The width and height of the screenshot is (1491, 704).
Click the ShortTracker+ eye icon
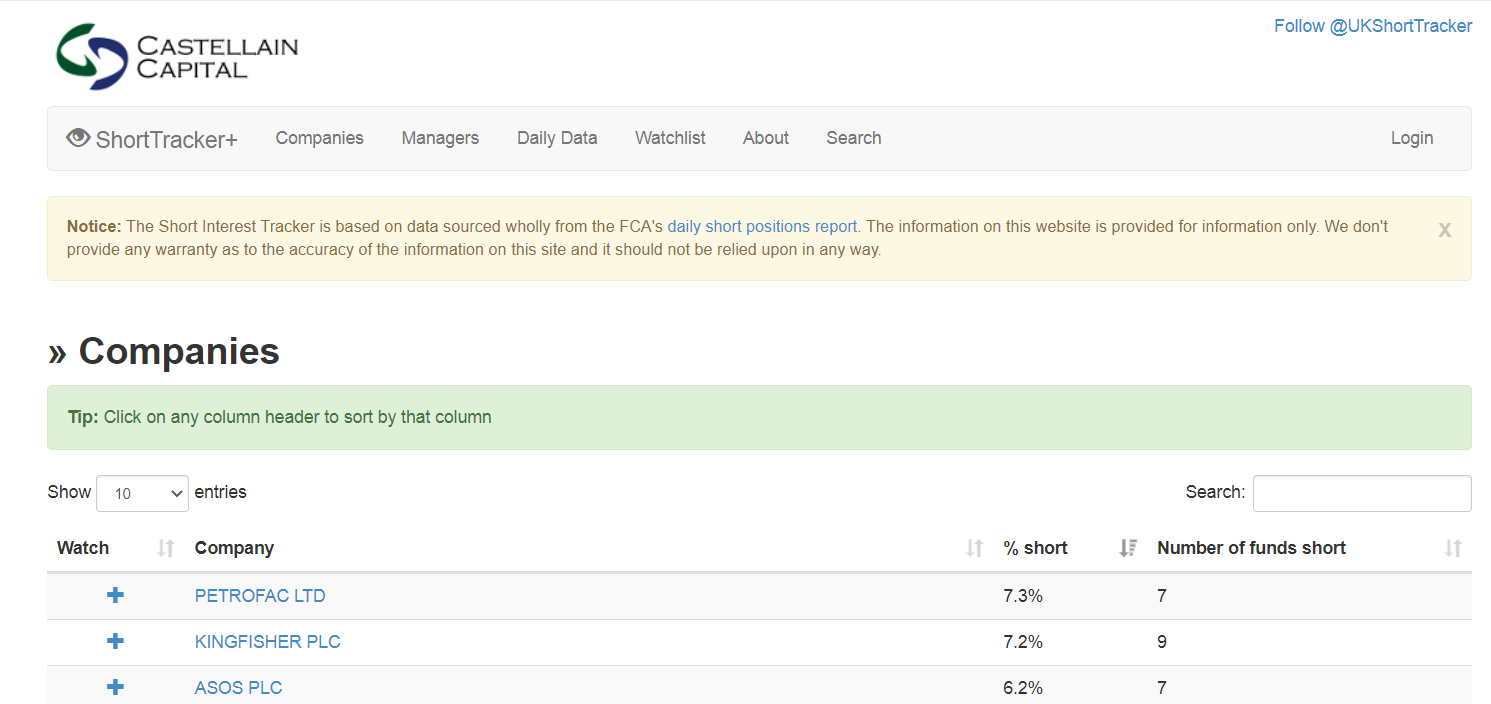(78, 138)
